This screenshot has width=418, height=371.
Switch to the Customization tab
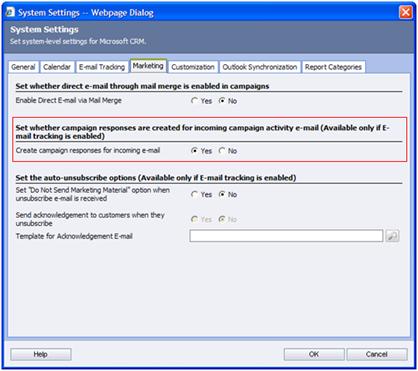point(193,67)
